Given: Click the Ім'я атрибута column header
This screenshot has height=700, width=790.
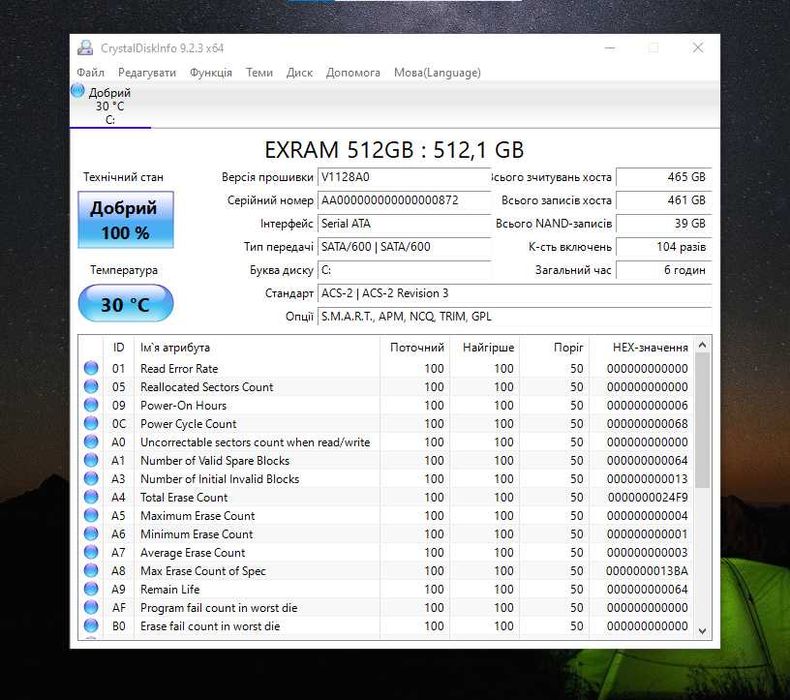Looking at the screenshot, I should tap(257, 347).
